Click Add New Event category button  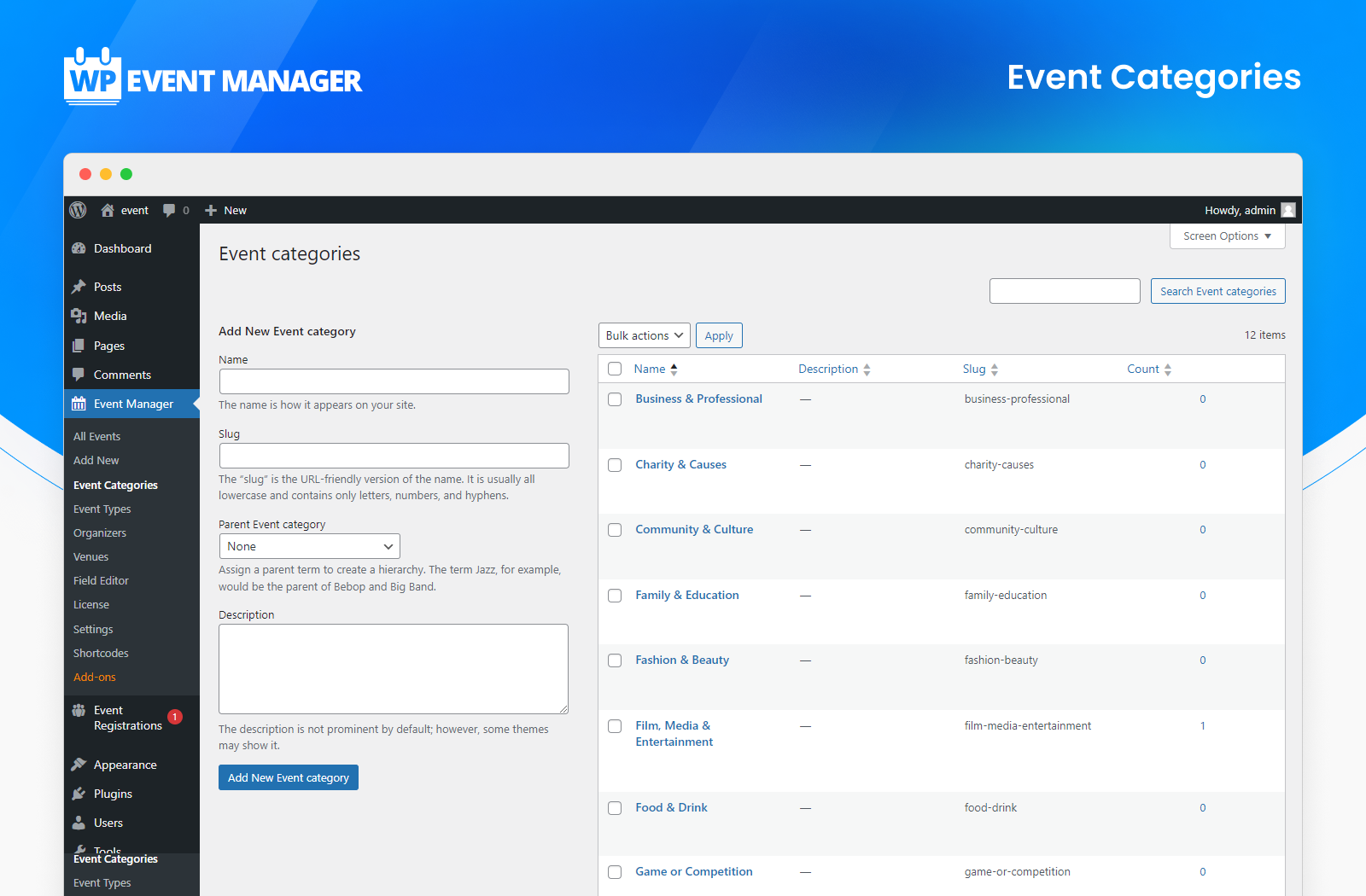pos(289,777)
